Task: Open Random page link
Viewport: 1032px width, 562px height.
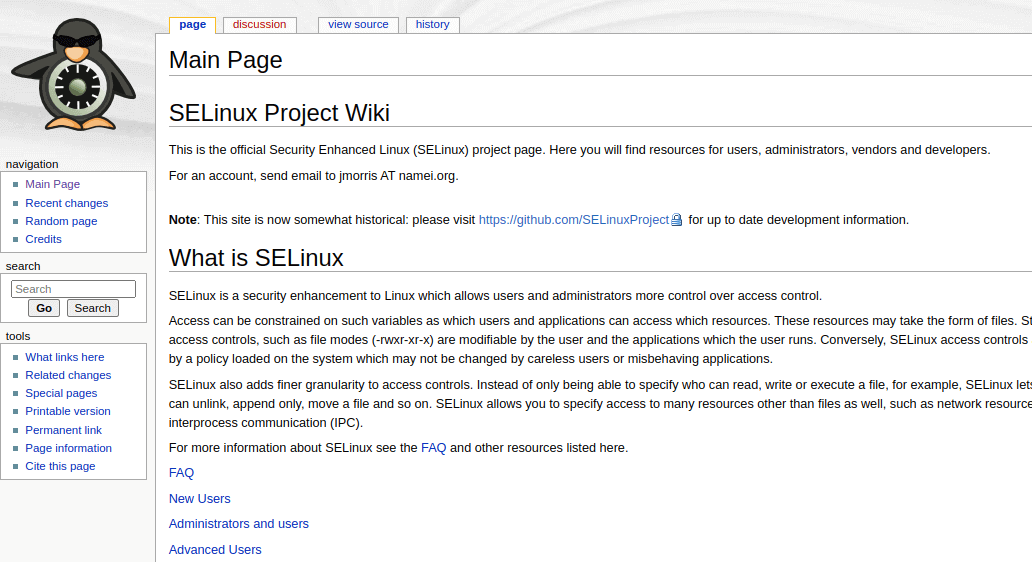Action: point(61,221)
